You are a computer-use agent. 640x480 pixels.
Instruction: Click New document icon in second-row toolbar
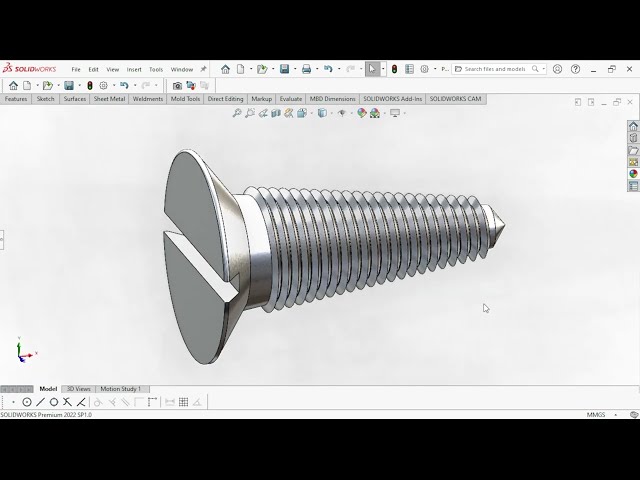click(27, 85)
